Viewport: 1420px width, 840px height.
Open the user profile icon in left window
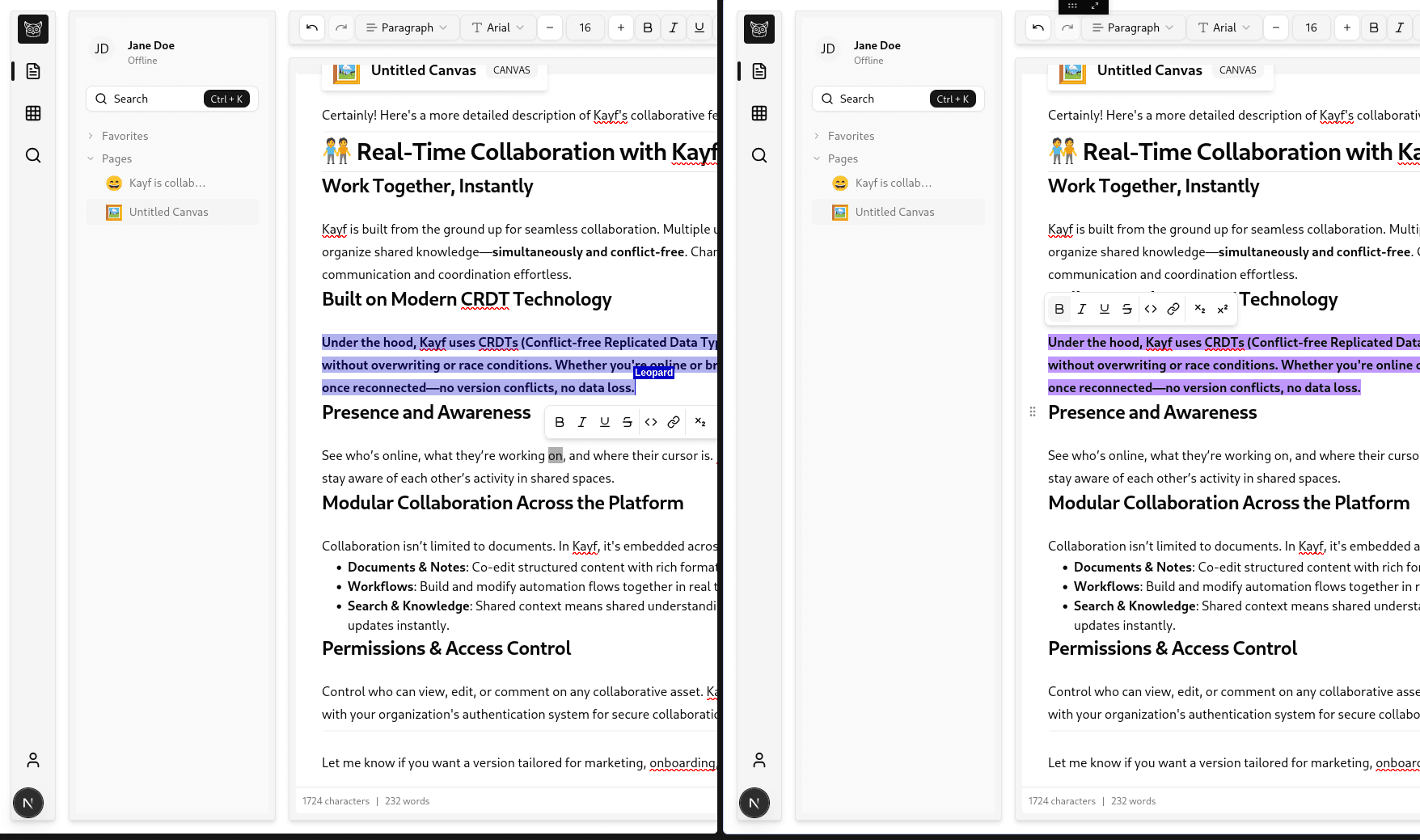[x=33, y=760]
